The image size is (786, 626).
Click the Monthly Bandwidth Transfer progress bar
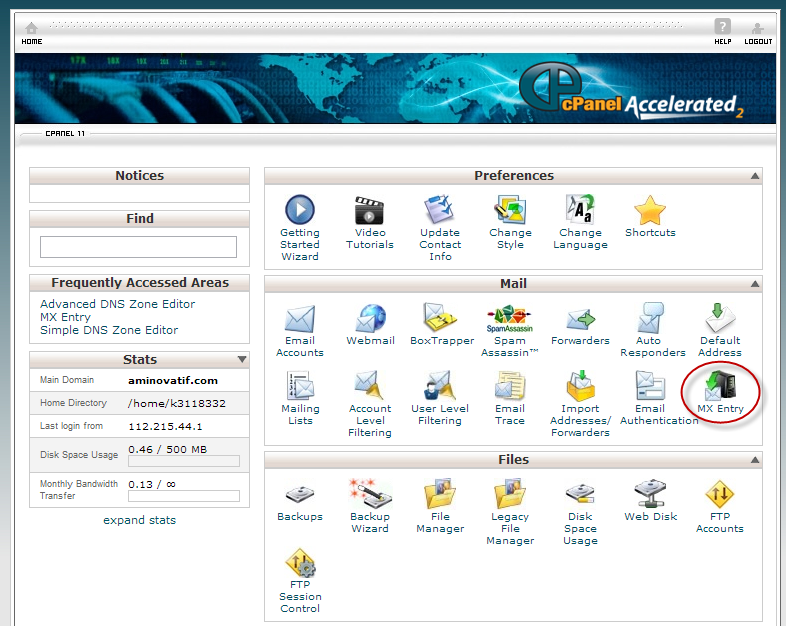pos(184,496)
